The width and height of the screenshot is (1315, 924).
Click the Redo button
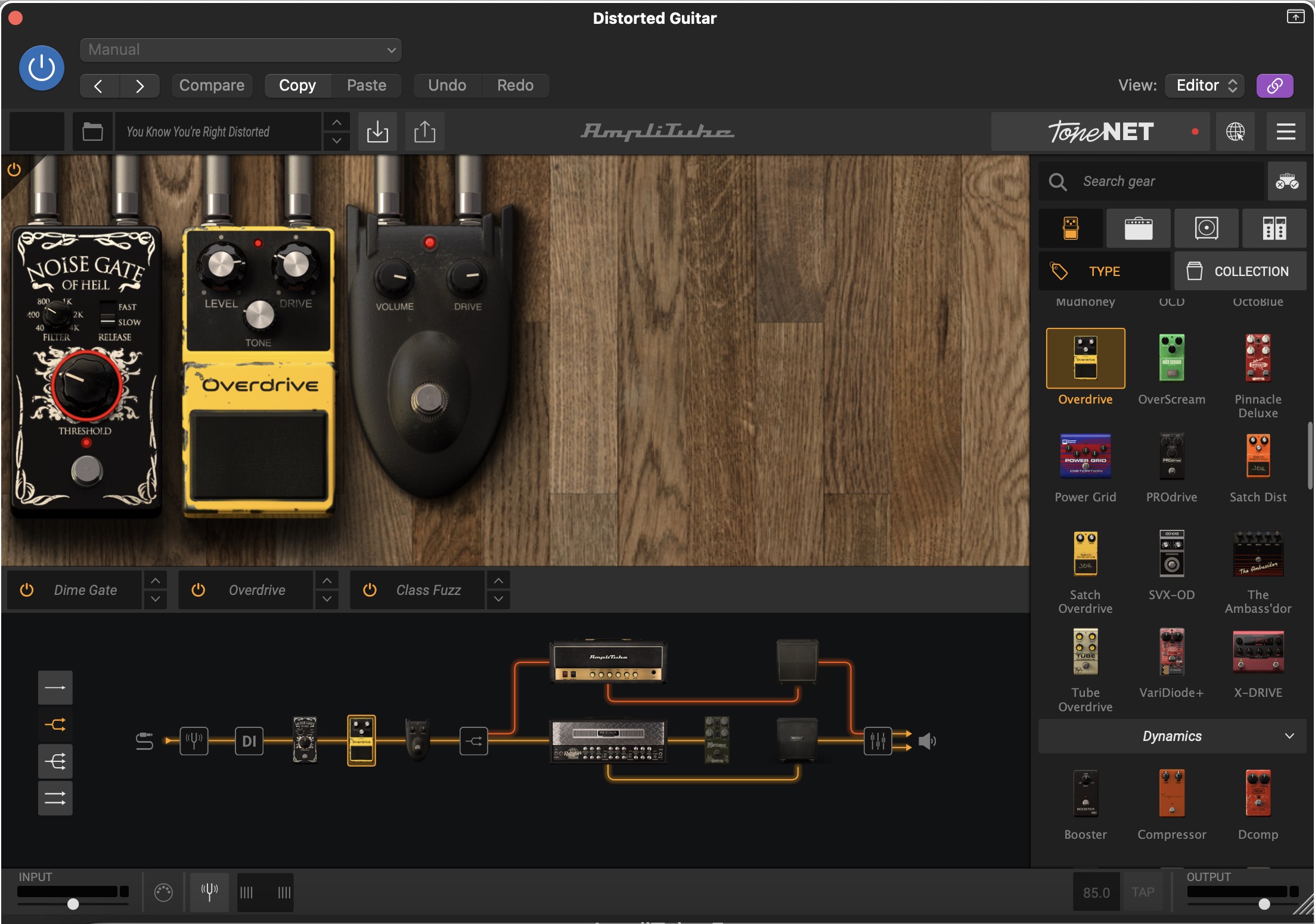[516, 85]
